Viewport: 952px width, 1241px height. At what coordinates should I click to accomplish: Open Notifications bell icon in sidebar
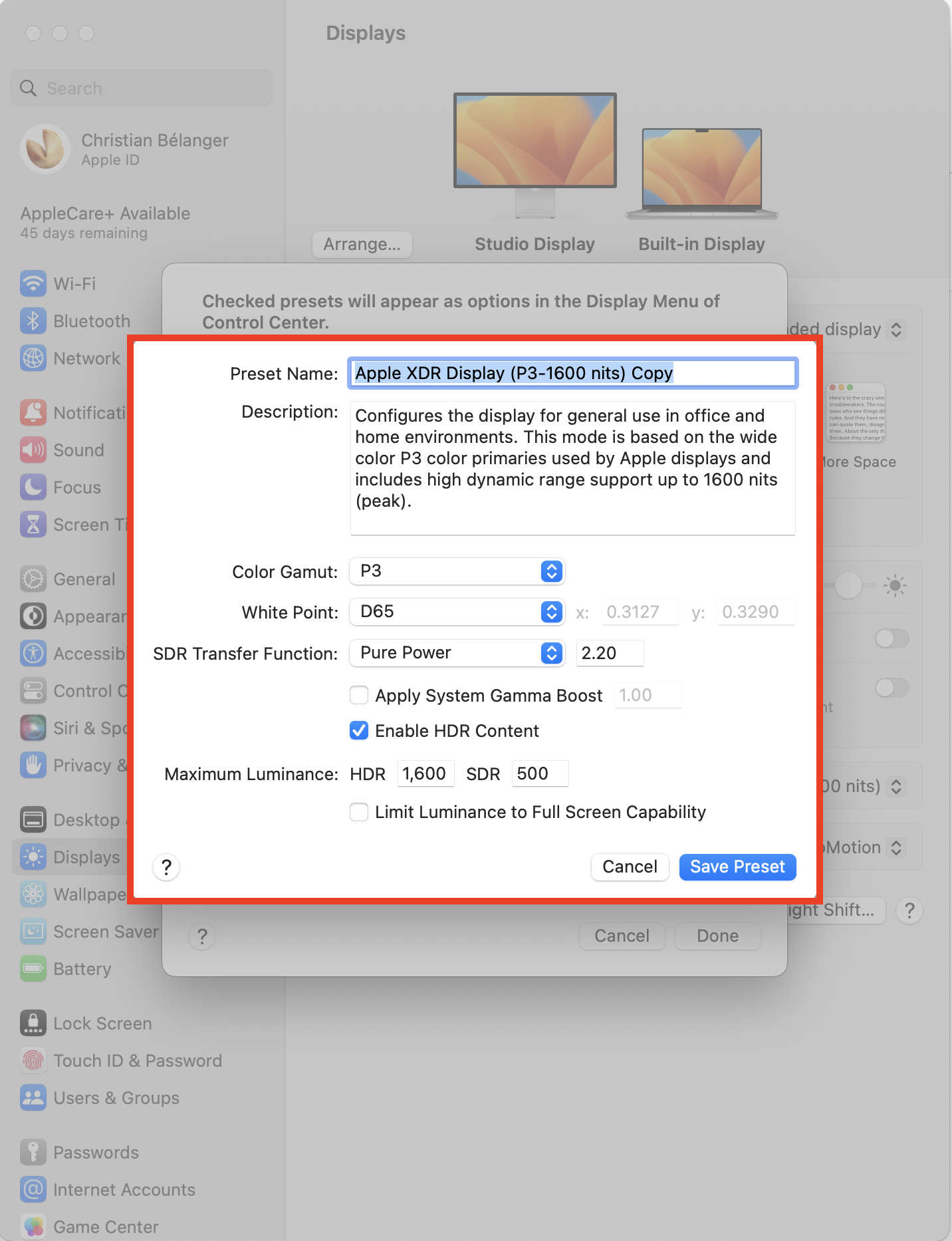coord(33,412)
